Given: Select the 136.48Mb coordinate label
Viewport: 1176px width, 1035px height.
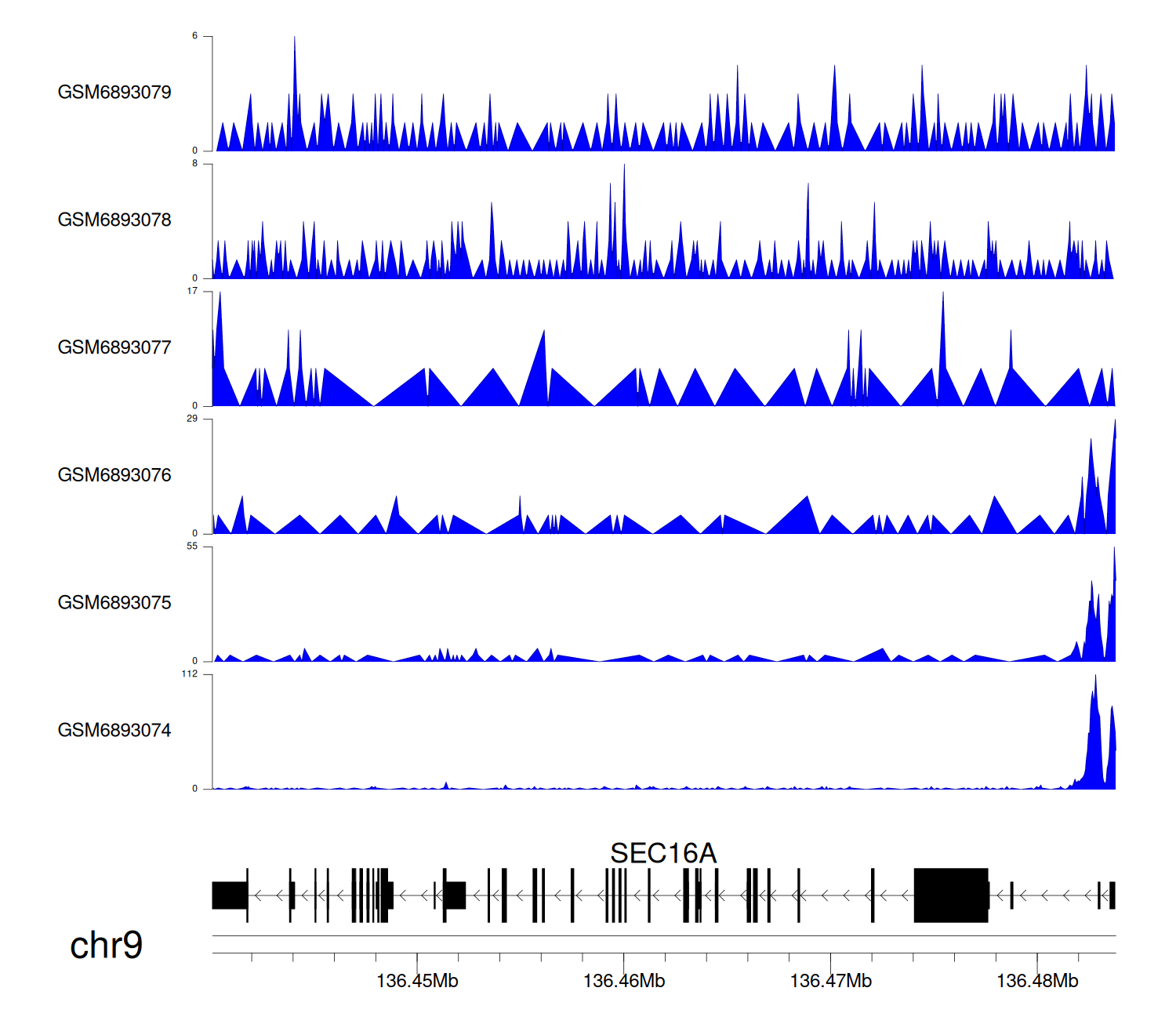Looking at the screenshot, I should 1037,981.
